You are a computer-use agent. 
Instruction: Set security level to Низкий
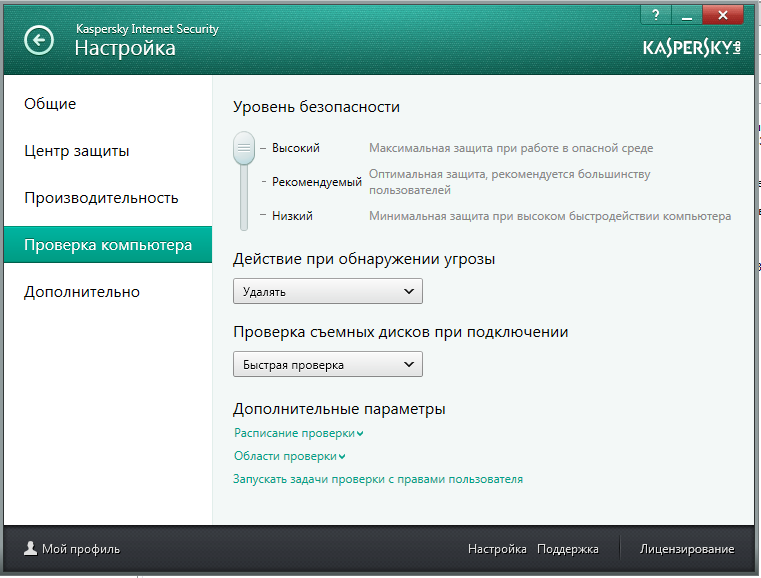[x=292, y=216]
